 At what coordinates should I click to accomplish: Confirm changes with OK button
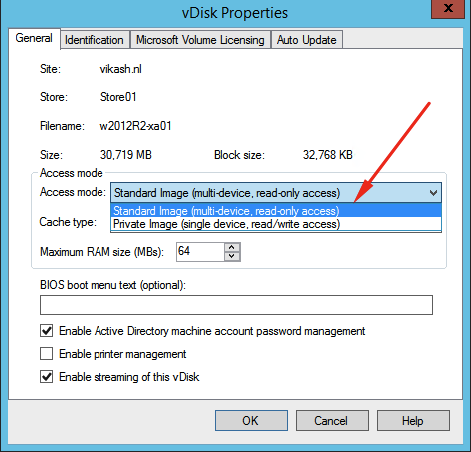(251, 421)
